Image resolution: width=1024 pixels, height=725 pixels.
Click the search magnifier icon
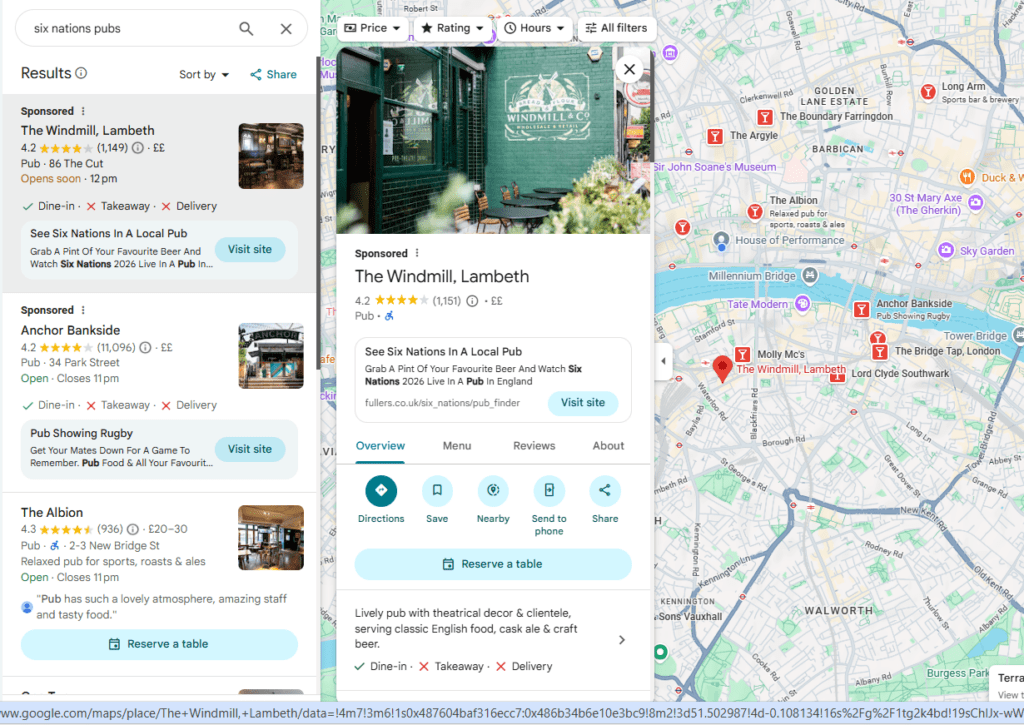tap(246, 29)
